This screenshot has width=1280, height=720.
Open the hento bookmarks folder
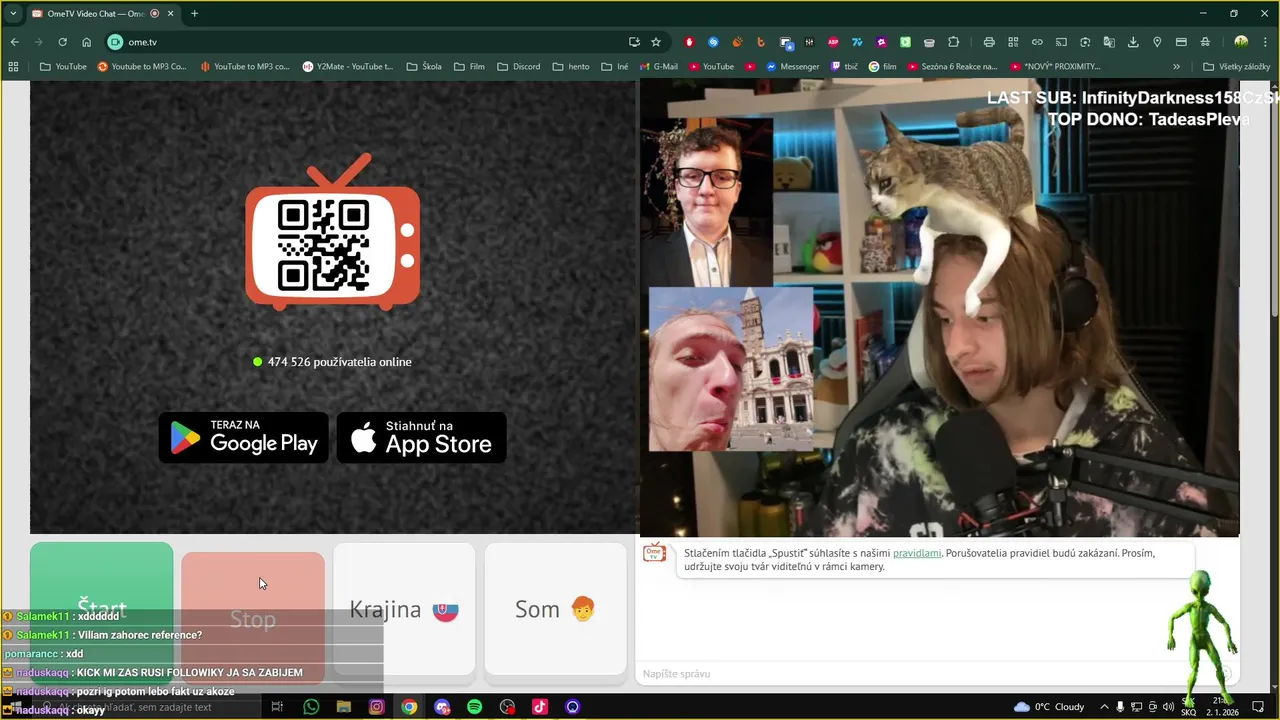click(x=571, y=67)
